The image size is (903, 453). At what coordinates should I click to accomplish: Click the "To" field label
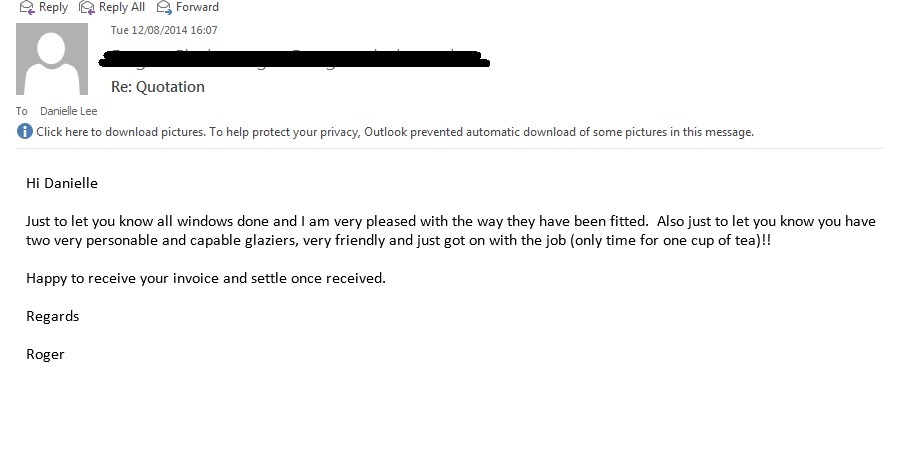(x=22, y=111)
